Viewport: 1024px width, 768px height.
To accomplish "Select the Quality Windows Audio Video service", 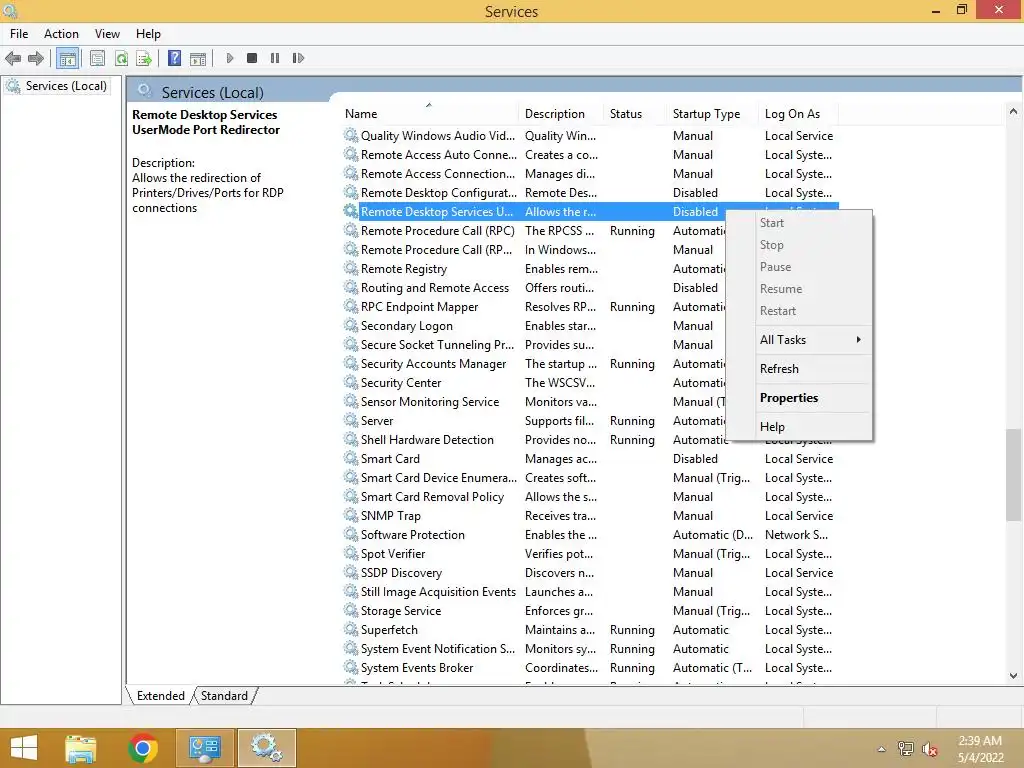I will 438,135.
